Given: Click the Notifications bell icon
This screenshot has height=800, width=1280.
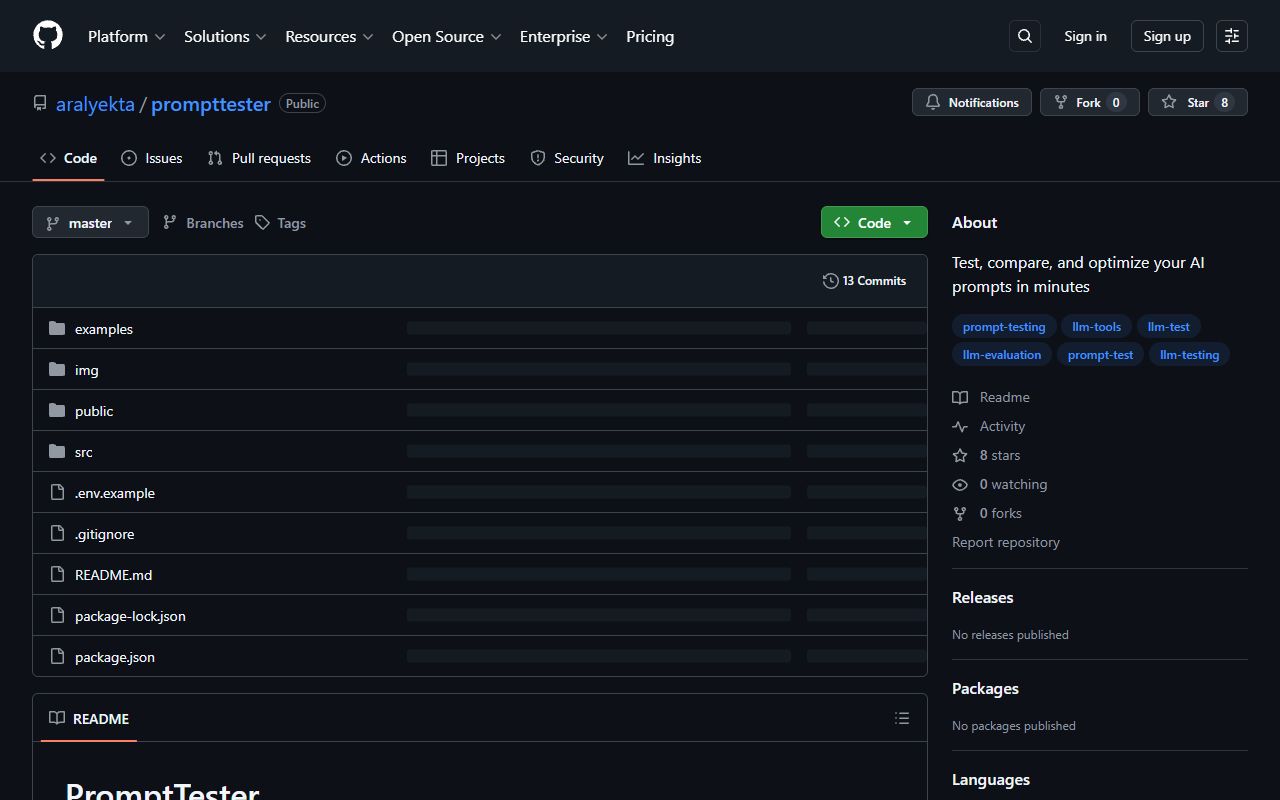Looking at the screenshot, I should point(933,101).
